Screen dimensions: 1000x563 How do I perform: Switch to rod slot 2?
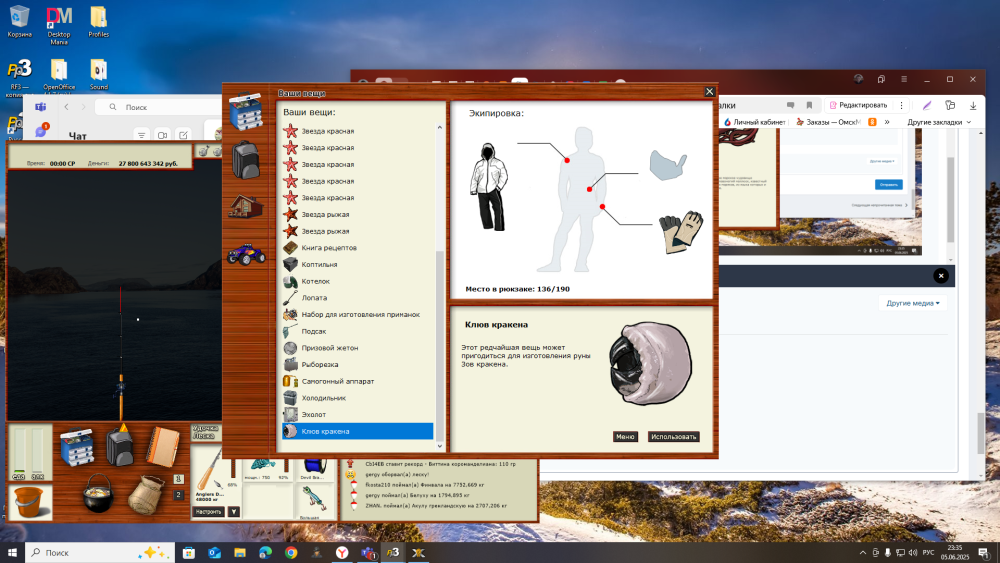179,494
